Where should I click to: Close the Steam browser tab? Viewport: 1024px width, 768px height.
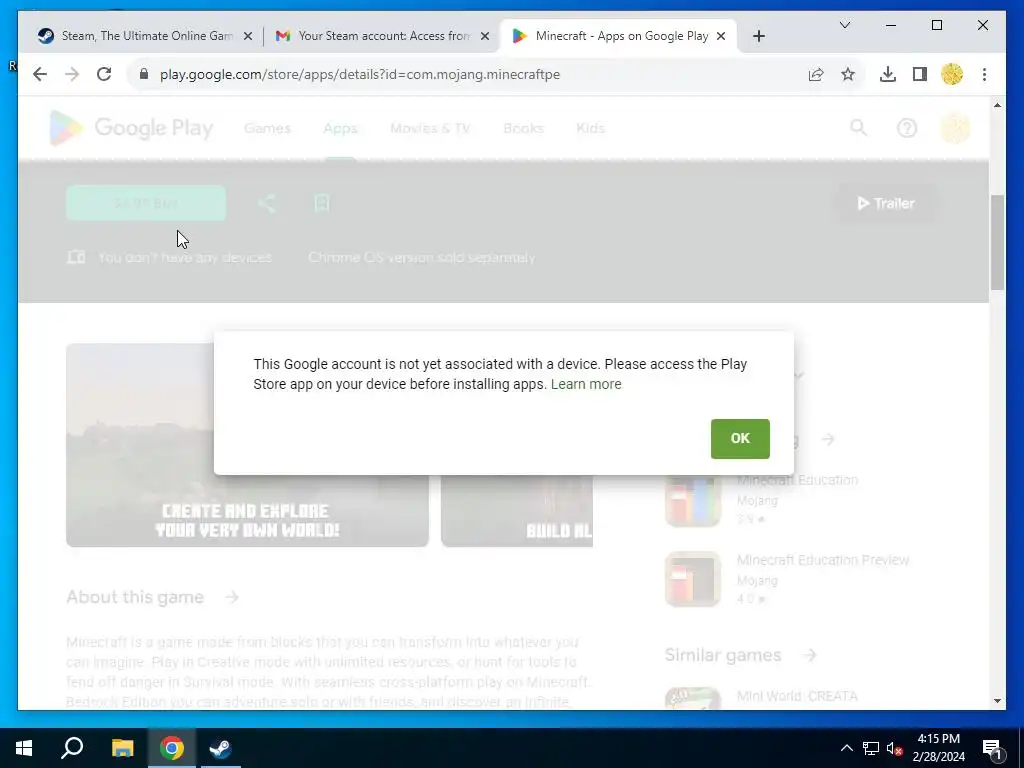(x=248, y=37)
